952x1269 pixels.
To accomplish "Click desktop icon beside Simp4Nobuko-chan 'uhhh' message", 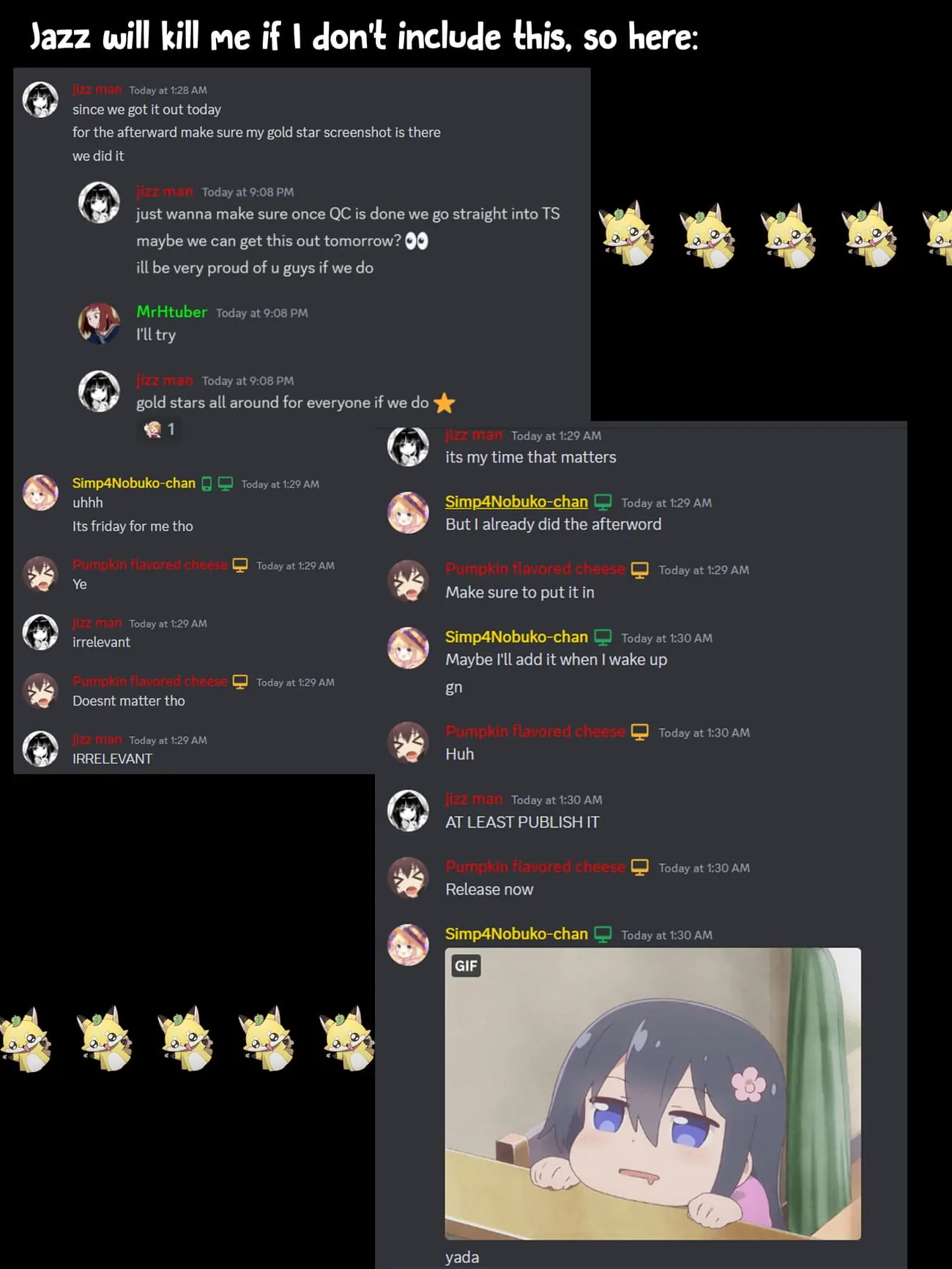I will point(226,484).
